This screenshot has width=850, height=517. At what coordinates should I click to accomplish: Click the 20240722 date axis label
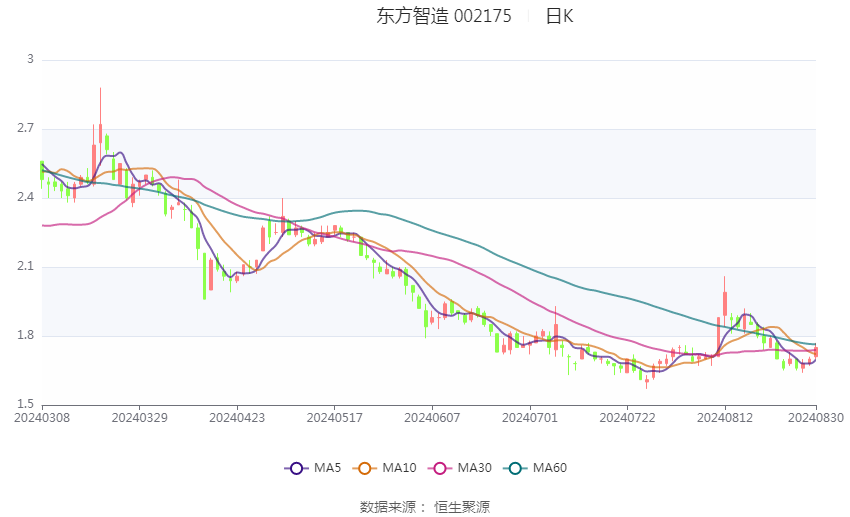[x=627, y=417]
